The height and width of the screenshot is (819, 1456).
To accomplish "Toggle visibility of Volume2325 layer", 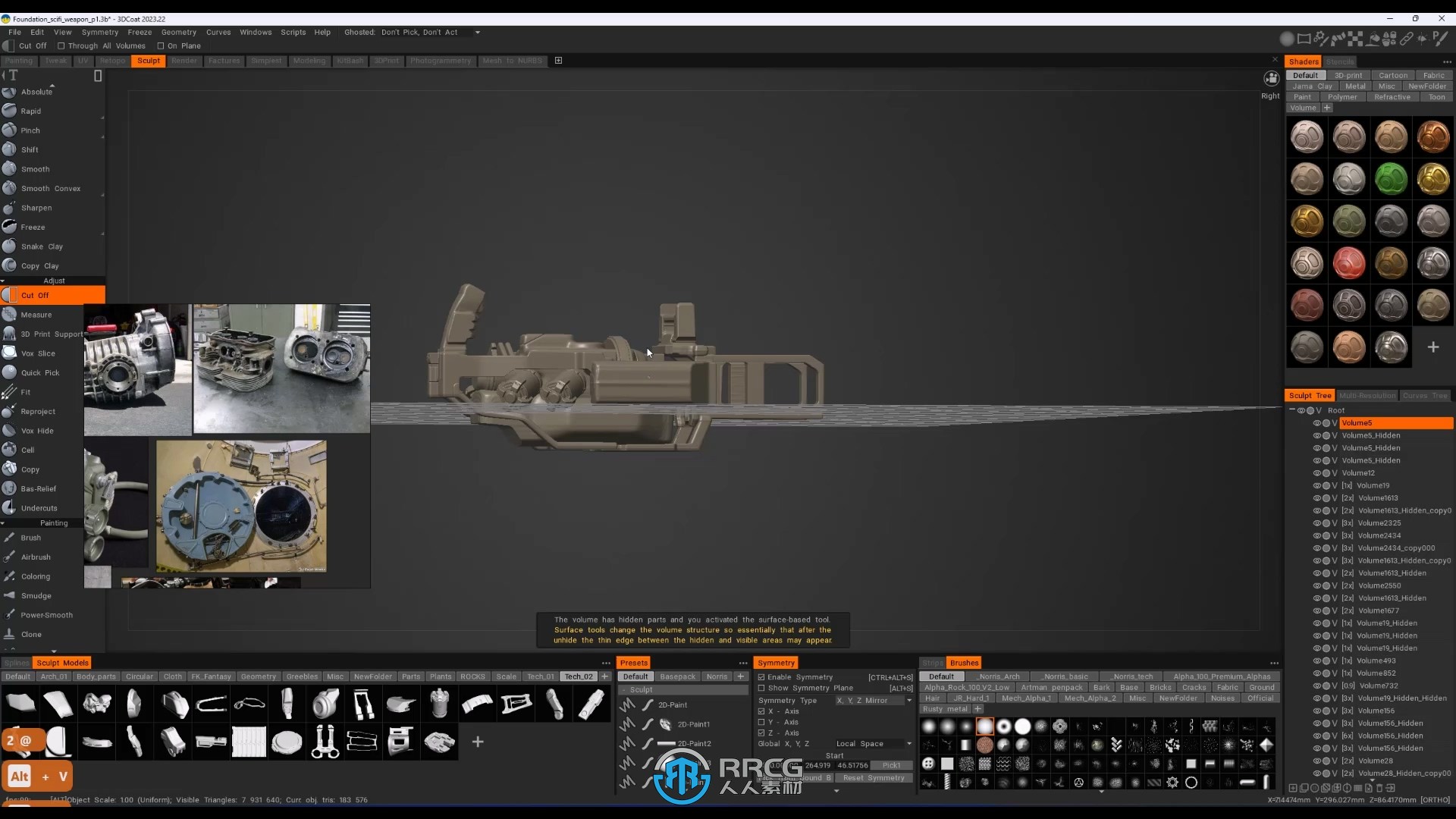I will point(1317,523).
